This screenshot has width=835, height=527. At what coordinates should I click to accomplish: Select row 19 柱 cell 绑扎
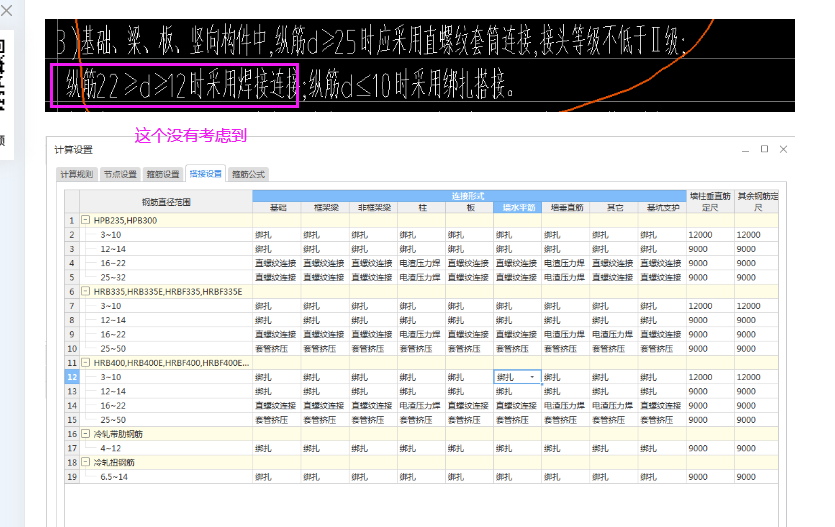click(x=422, y=477)
